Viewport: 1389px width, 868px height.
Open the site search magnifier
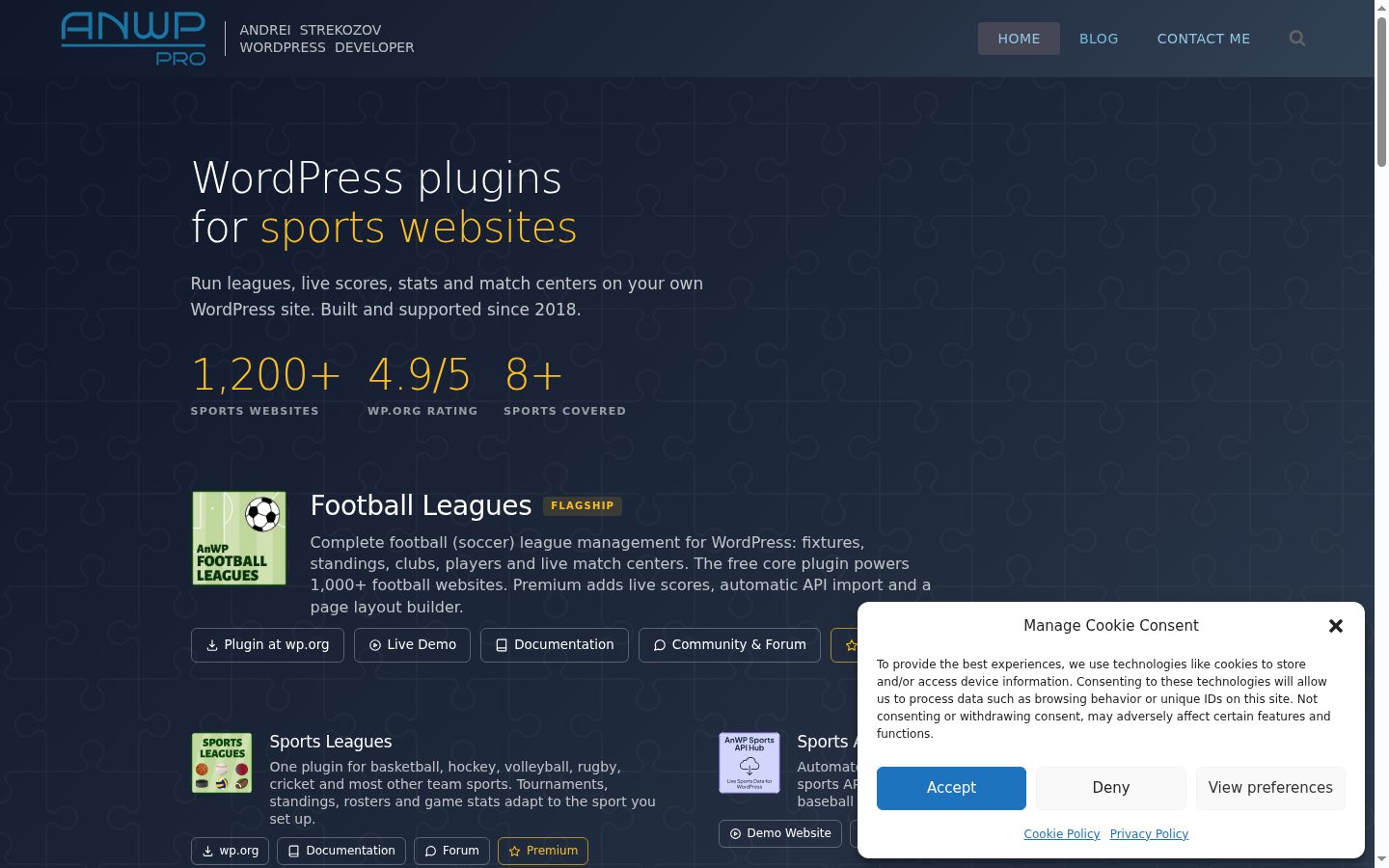(1297, 39)
